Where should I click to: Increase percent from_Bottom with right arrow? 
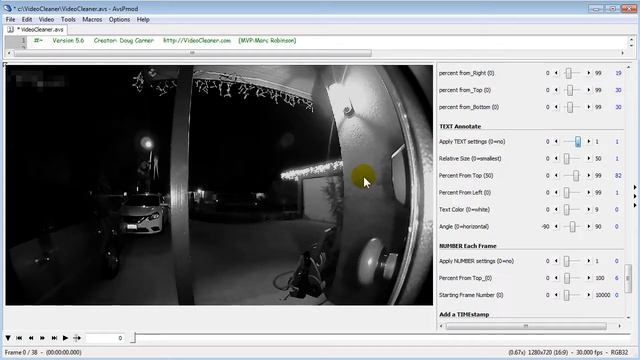coord(589,107)
